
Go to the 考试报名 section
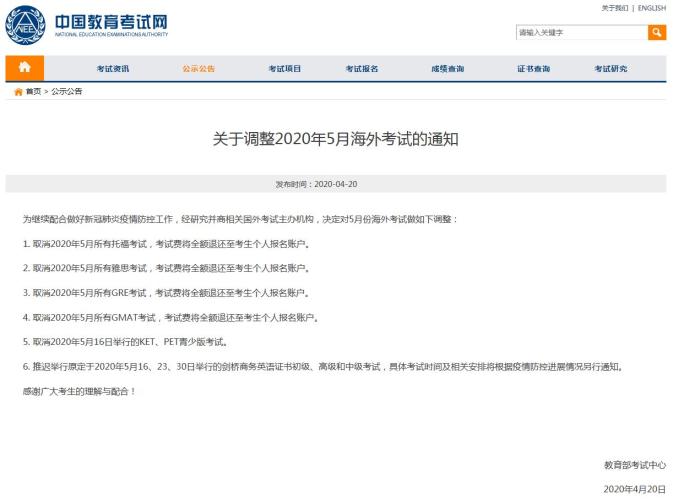[x=361, y=69]
